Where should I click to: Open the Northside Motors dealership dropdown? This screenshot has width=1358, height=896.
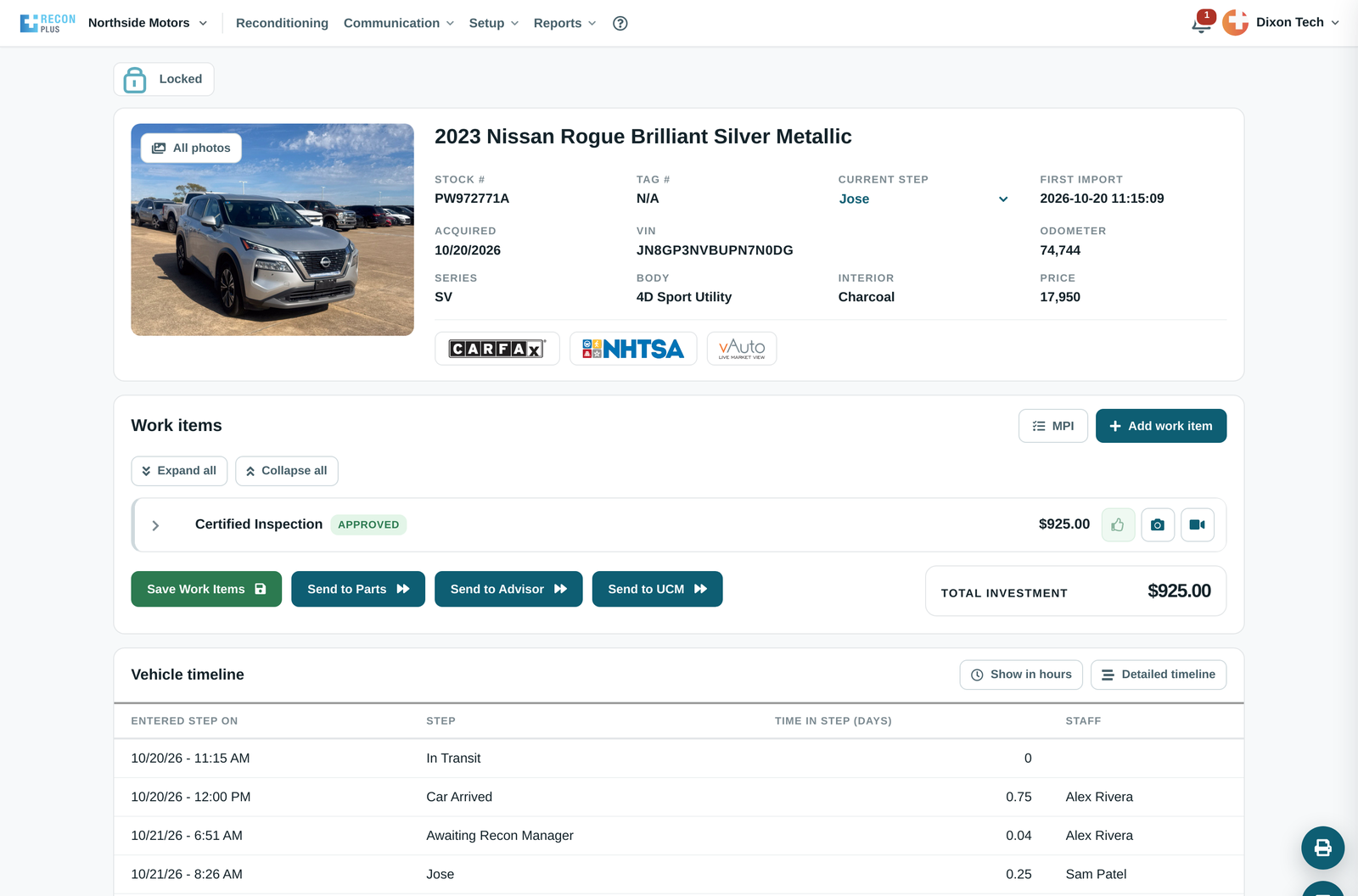[148, 23]
